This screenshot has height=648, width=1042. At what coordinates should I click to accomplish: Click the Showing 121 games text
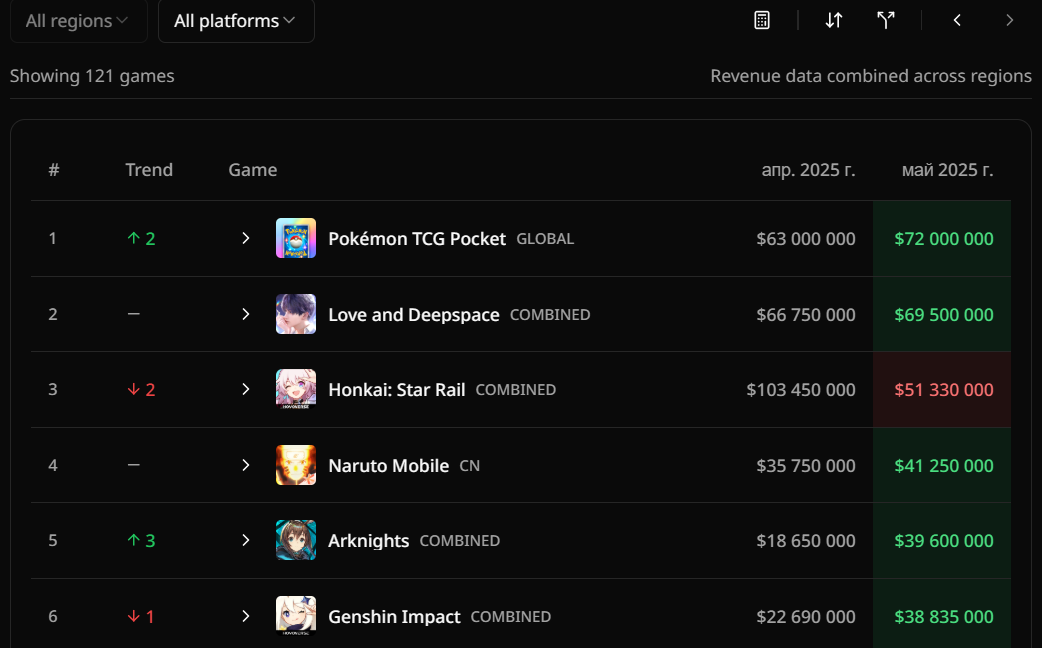click(x=92, y=76)
